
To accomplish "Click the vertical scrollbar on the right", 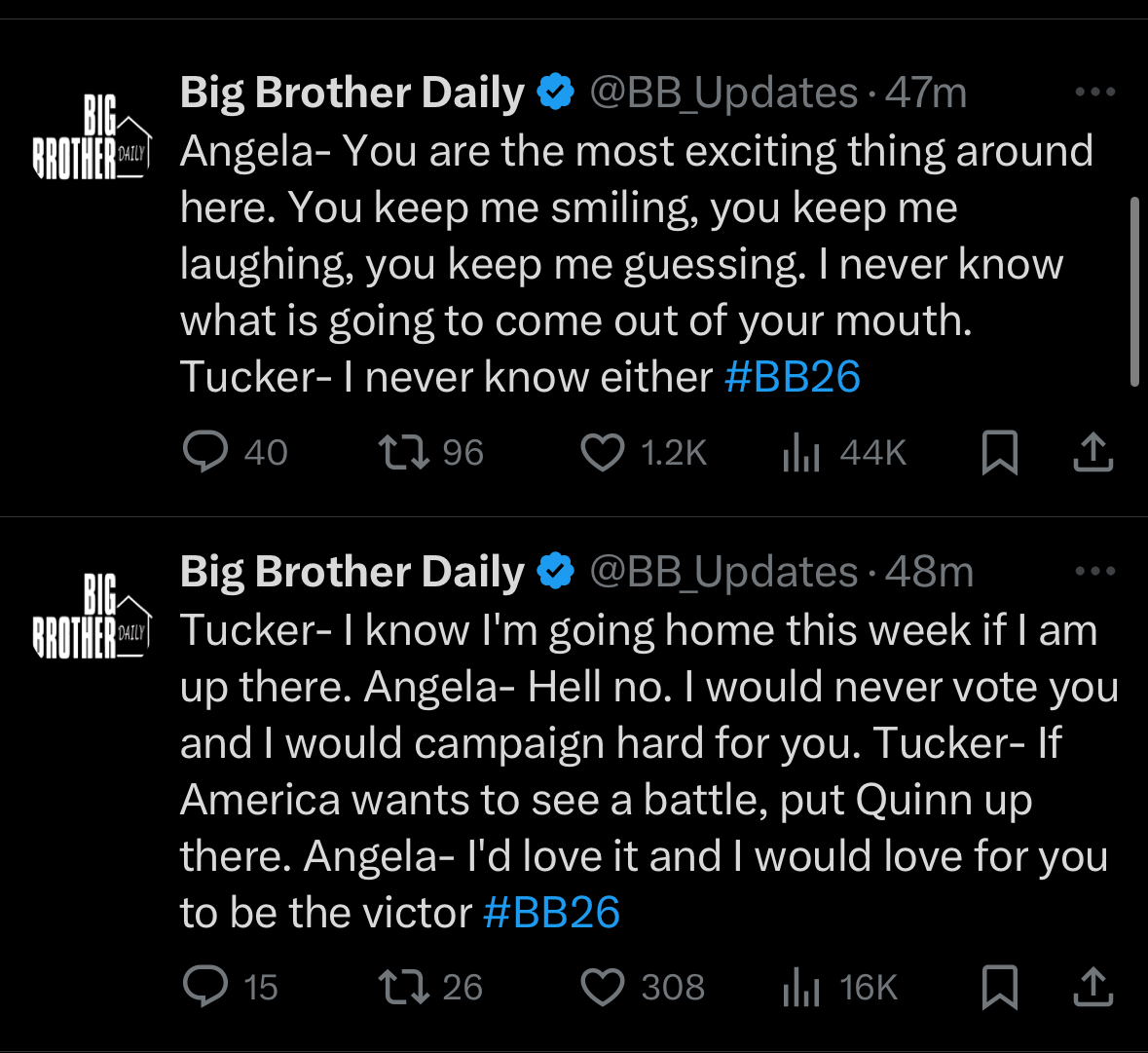I will 1134,291.
